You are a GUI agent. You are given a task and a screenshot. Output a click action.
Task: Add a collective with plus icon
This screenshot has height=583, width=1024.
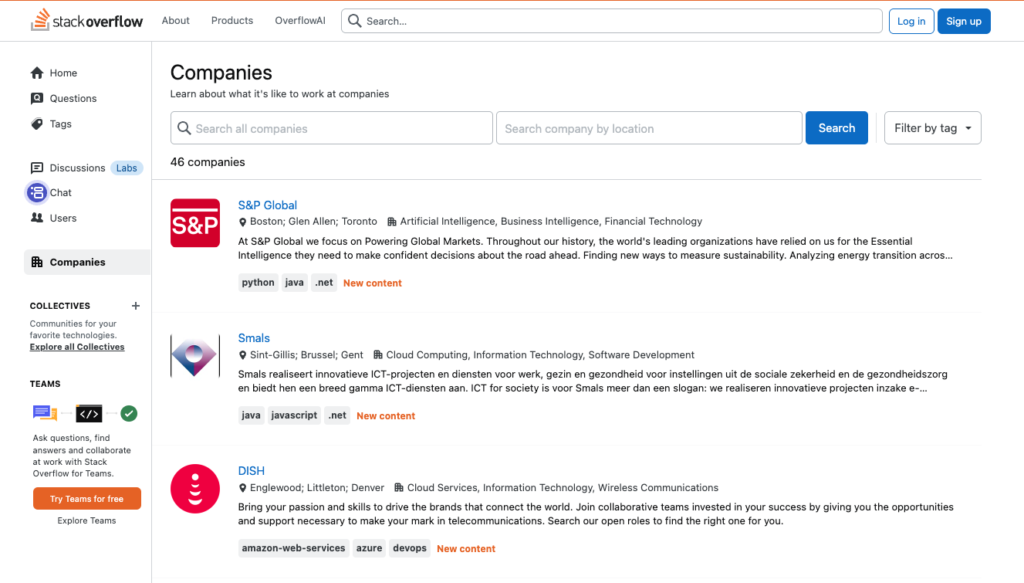pyautogui.click(x=136, y=306)
